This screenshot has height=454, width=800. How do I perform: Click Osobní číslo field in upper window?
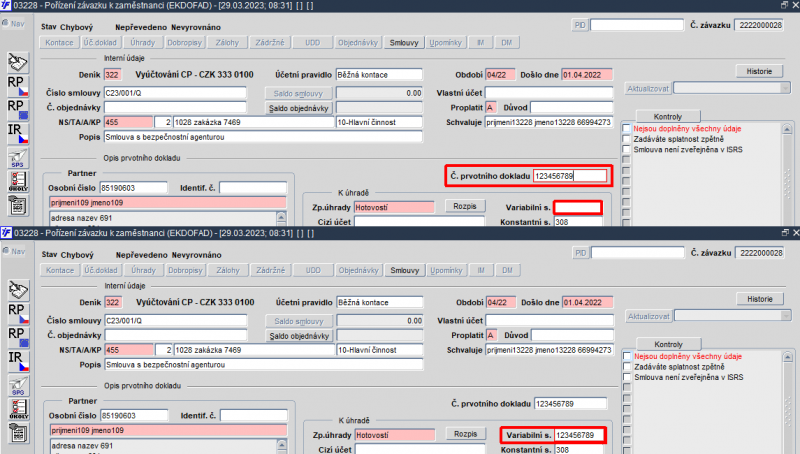[x=133, y=188]
